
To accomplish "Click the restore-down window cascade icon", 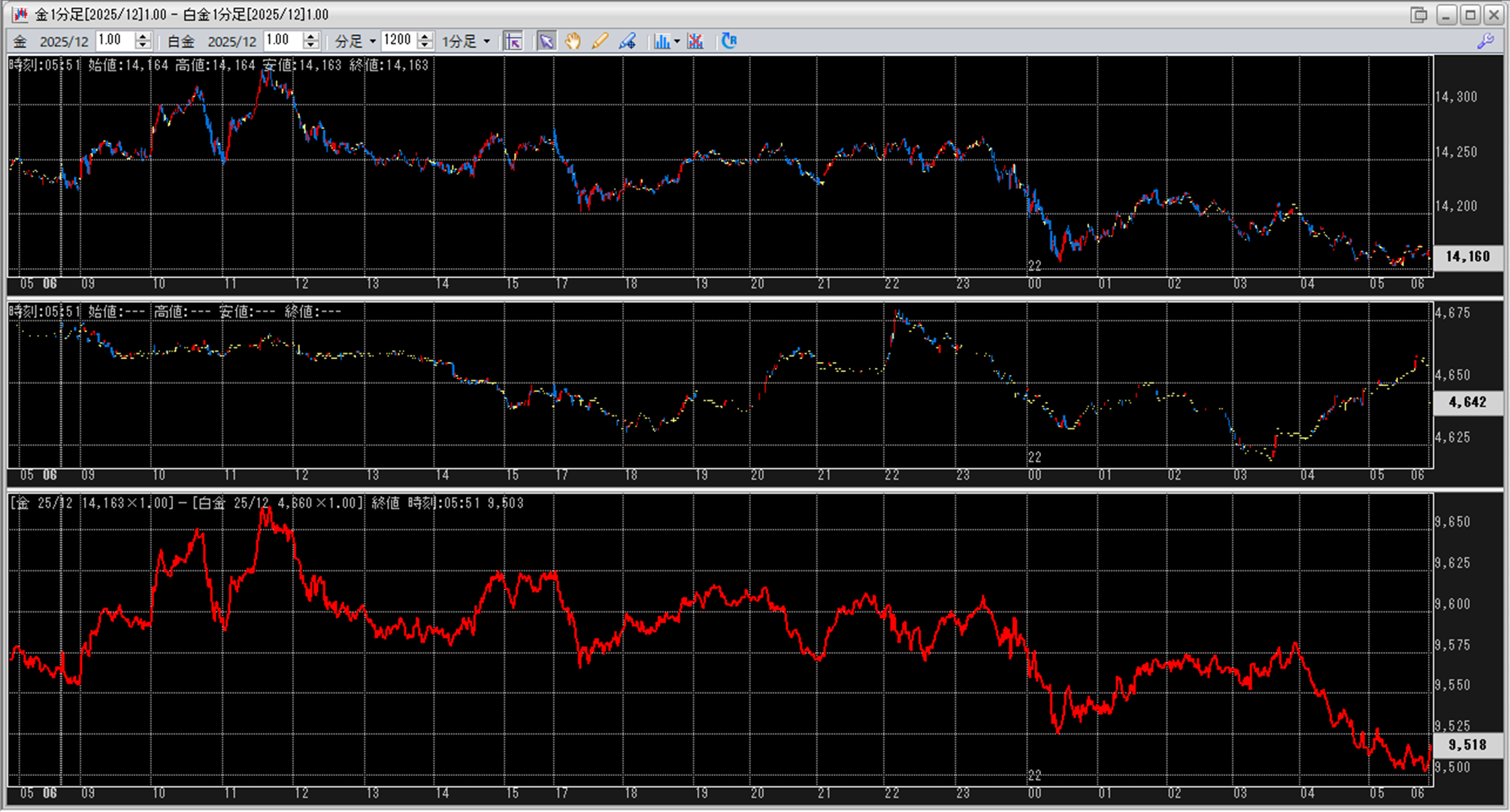I will tap(1418, 15).
